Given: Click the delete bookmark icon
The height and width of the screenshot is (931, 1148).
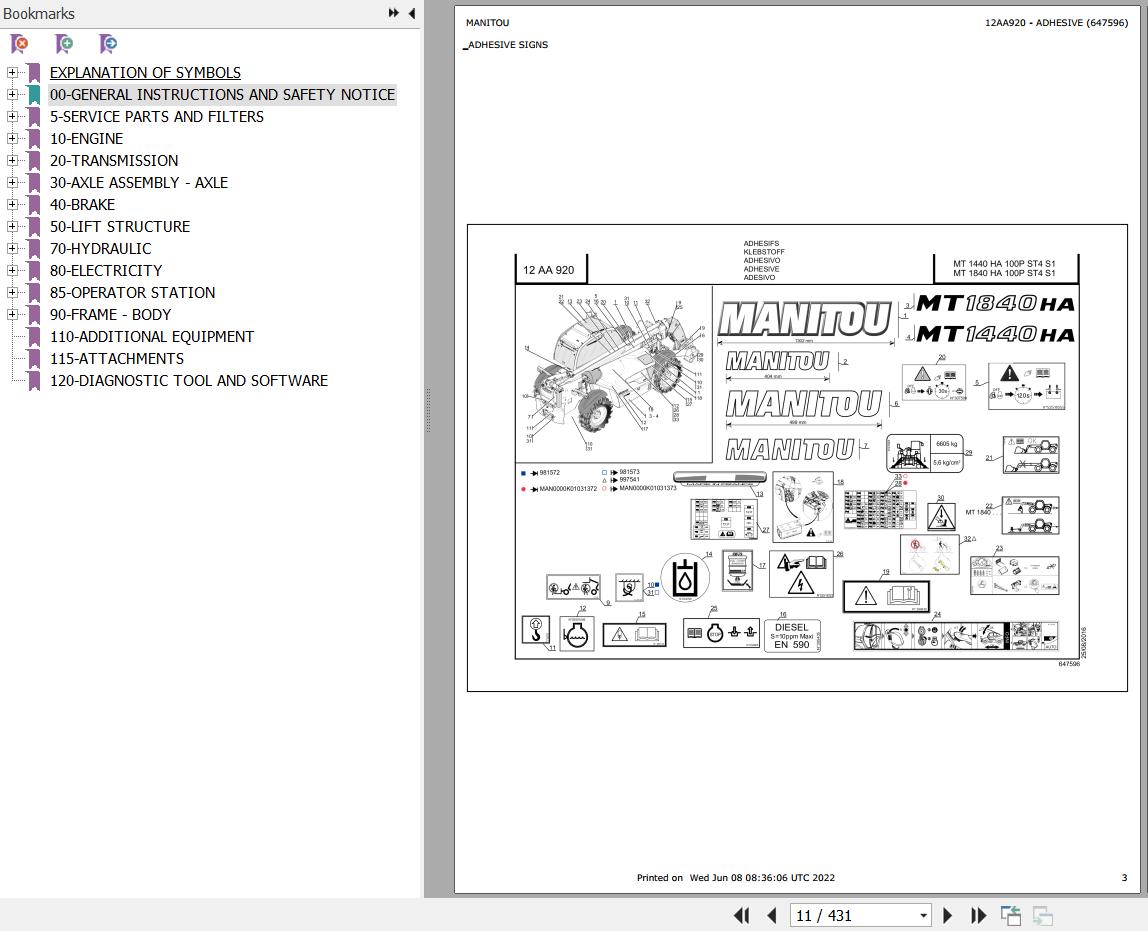Looking at the screenshot, I should click(x=20, y=44).
